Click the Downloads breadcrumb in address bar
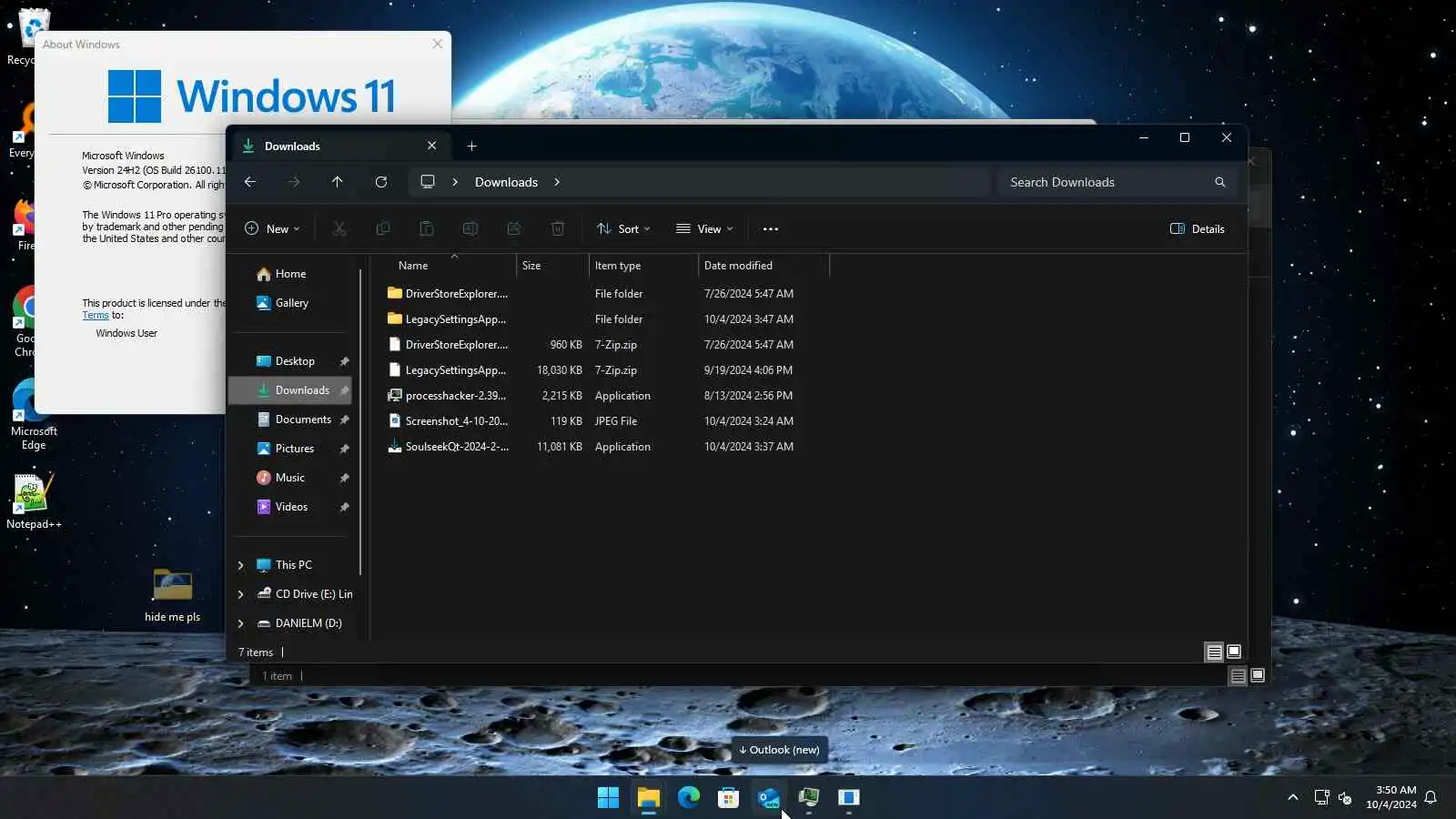1456x819 pixels. tap(506, 182)
